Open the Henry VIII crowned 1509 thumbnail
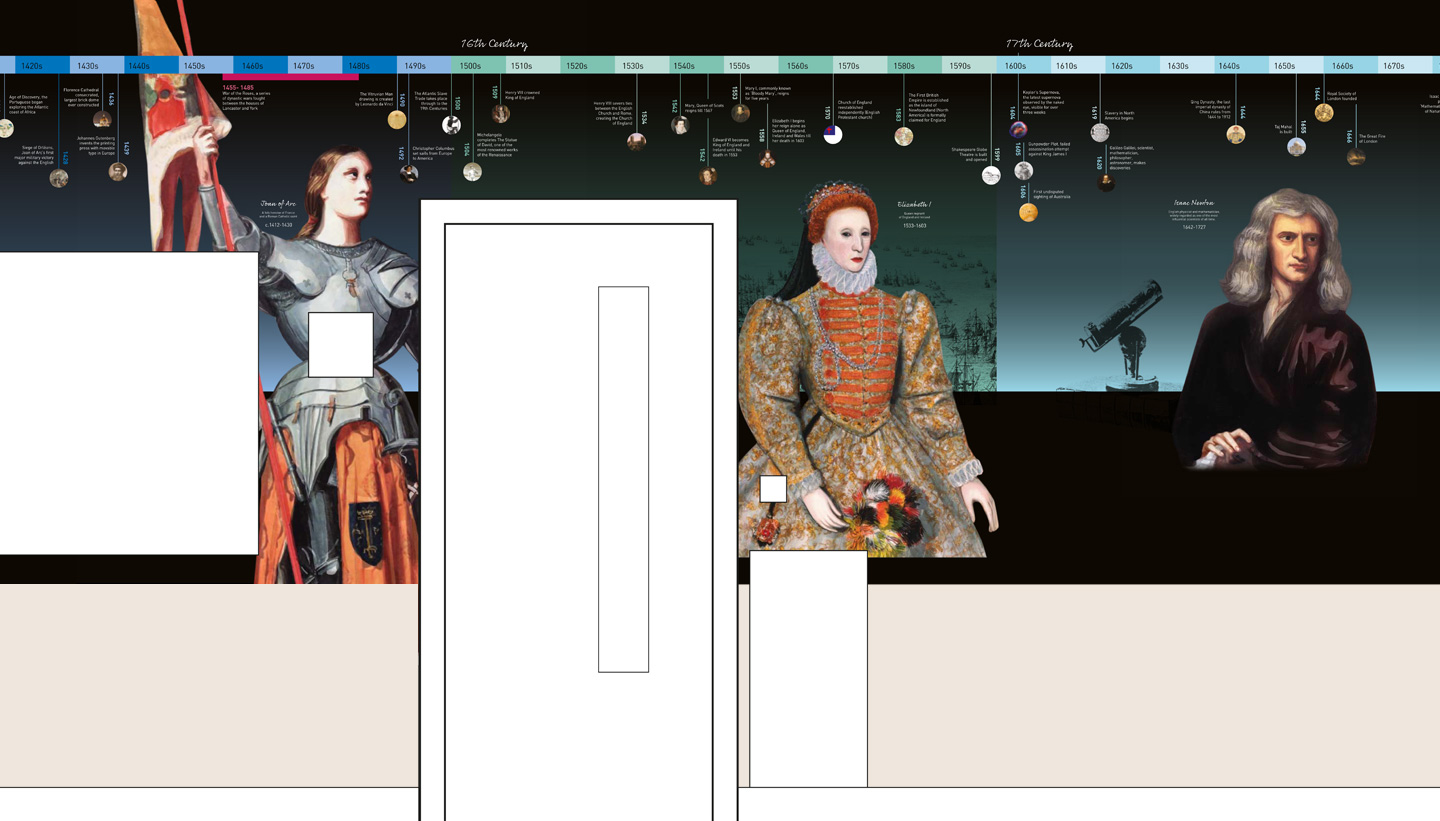 point(501,113)
